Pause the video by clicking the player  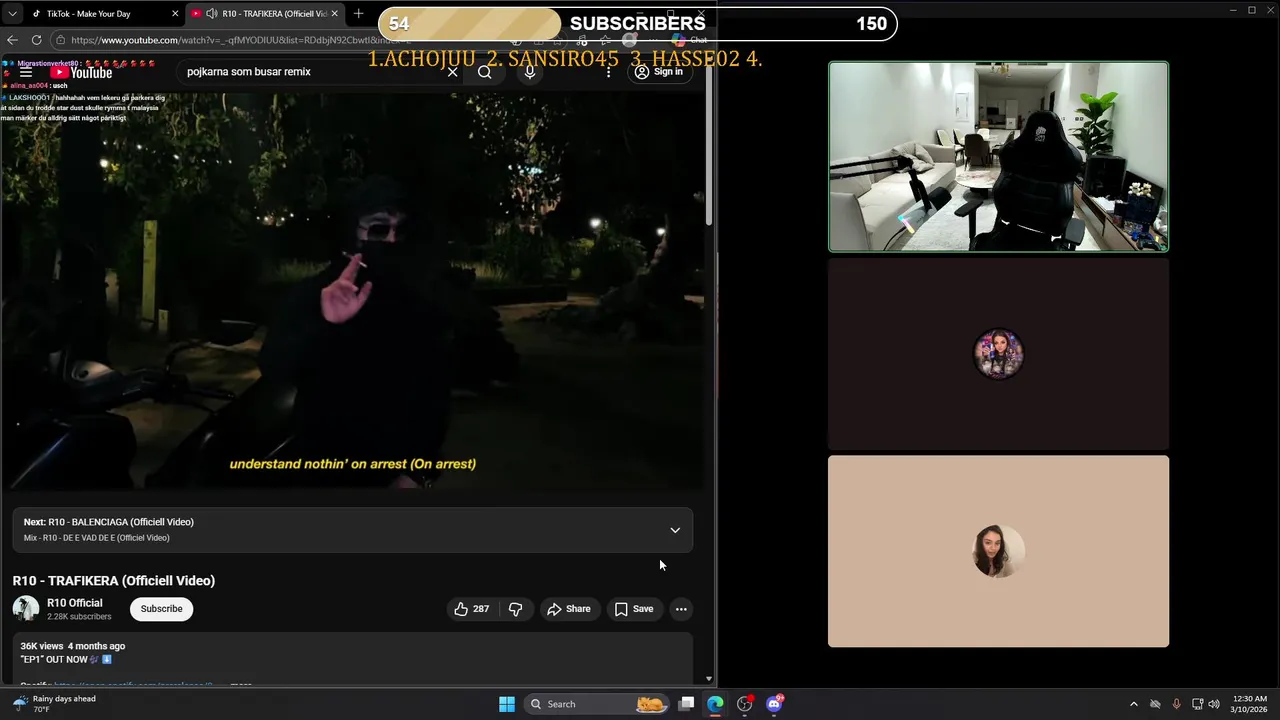(x=352, y=290)
